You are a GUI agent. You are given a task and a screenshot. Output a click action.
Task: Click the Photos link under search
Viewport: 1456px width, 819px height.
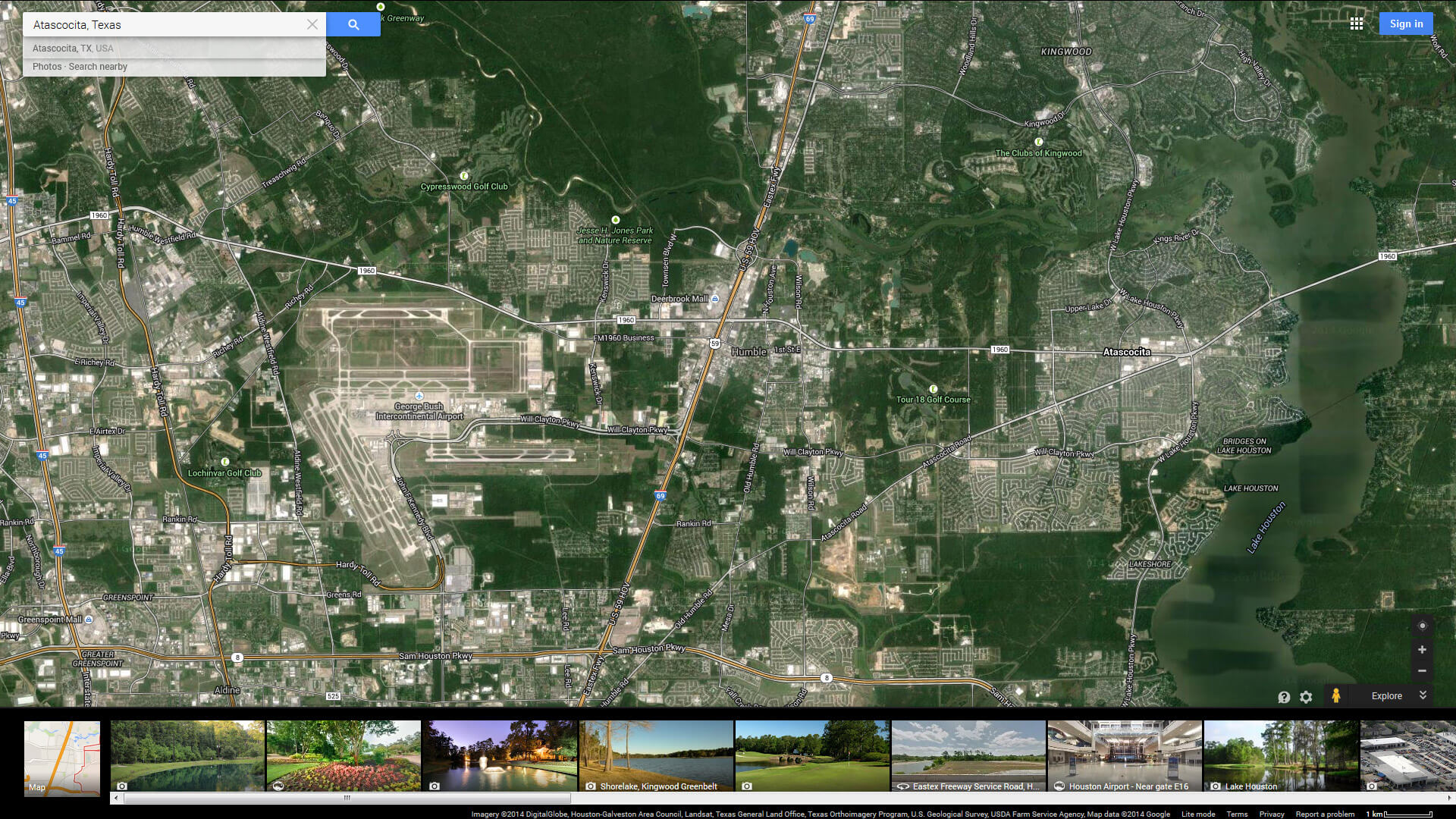(x=46, y=67)
